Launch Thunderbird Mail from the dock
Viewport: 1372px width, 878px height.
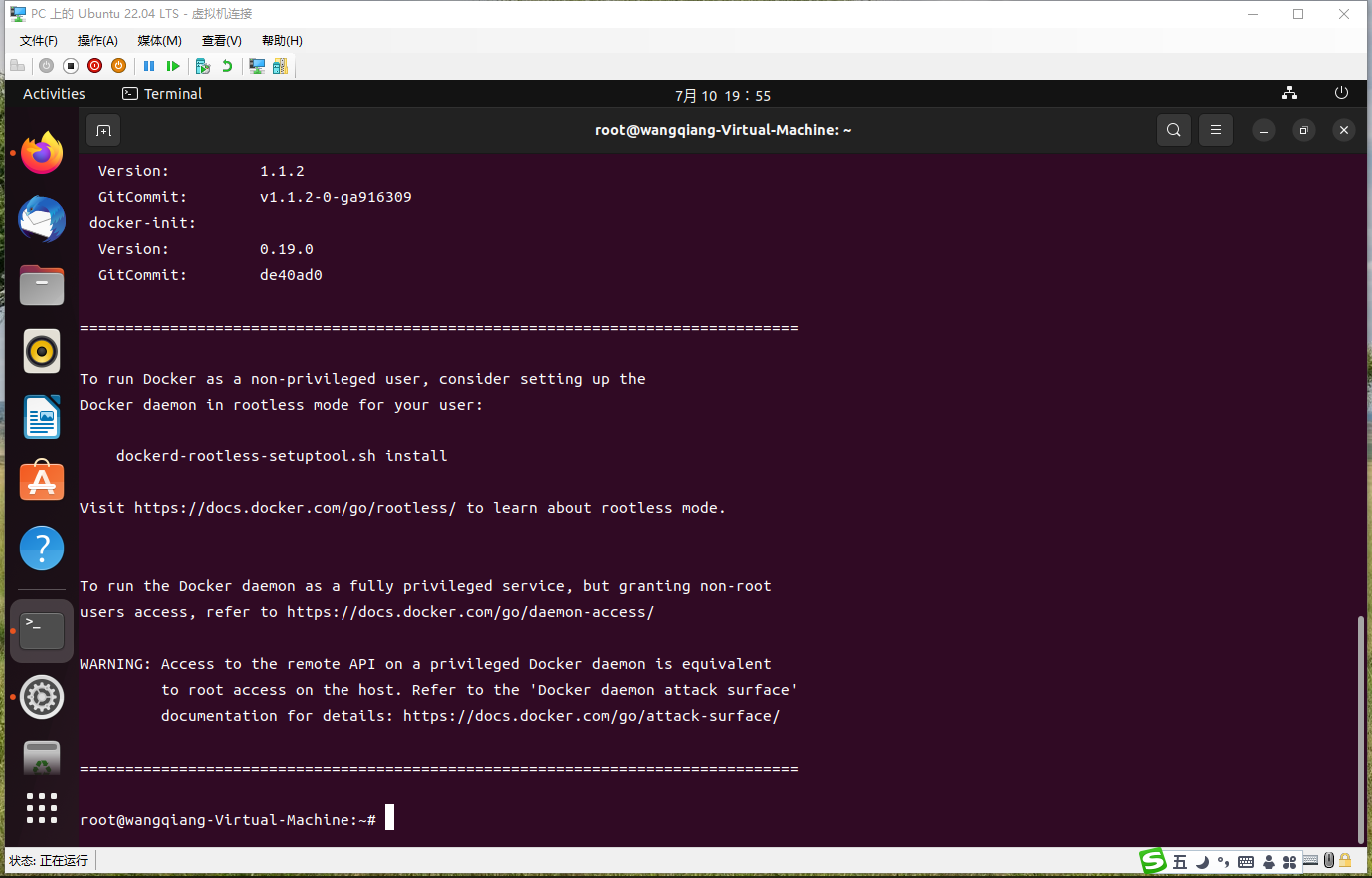(42, 219)
